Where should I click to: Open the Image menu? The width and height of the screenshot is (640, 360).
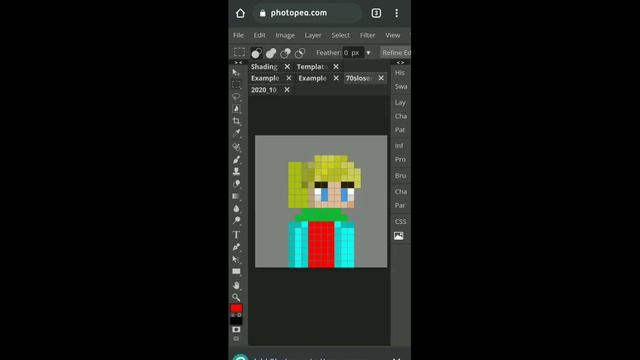[x=285, y=36]
